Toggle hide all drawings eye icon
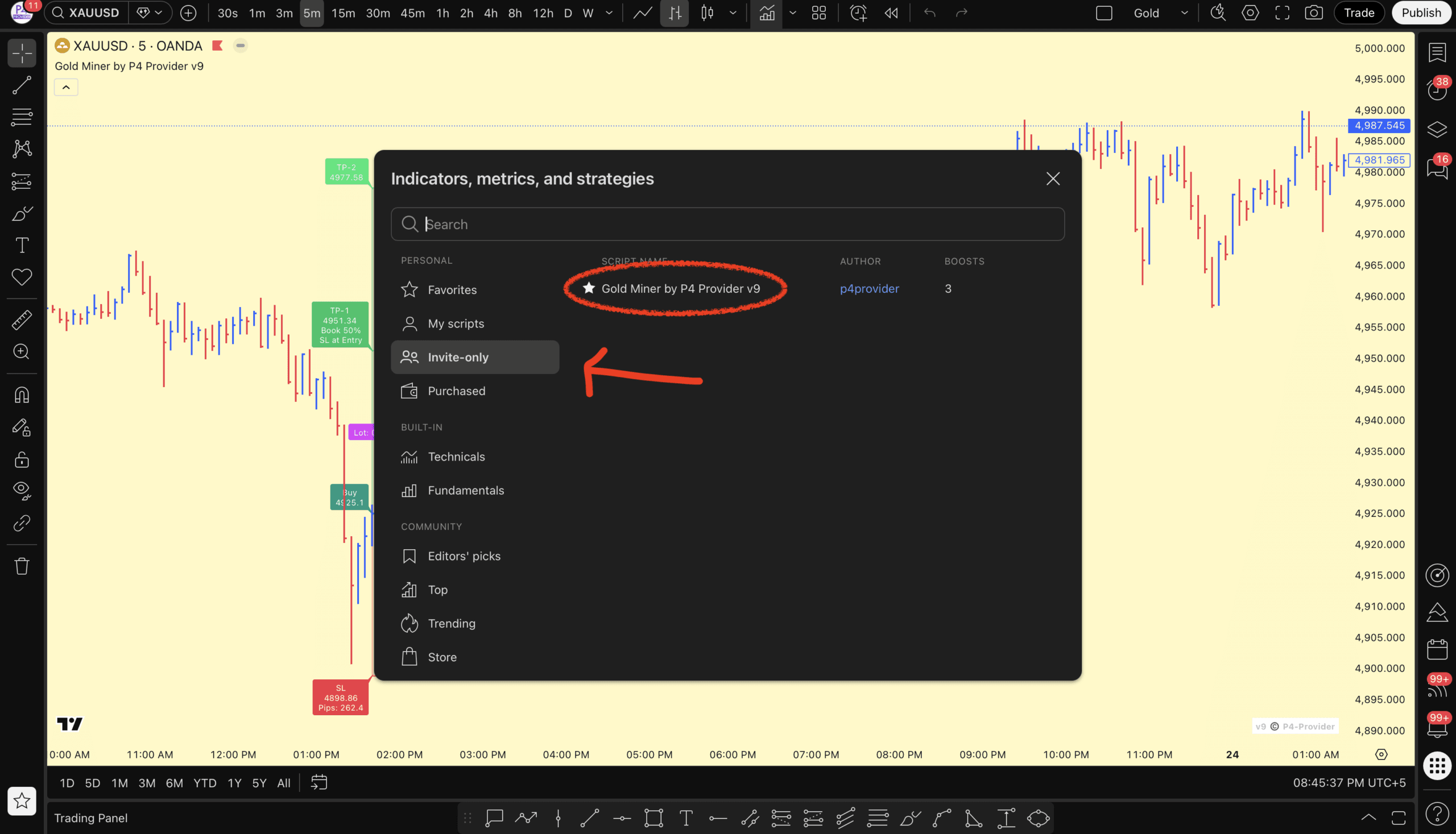This screenshot has height=834, width=1456. 22,490
